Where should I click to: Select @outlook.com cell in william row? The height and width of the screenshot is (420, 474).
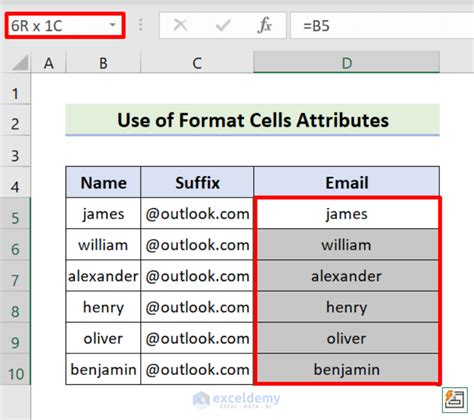[197, 245]
